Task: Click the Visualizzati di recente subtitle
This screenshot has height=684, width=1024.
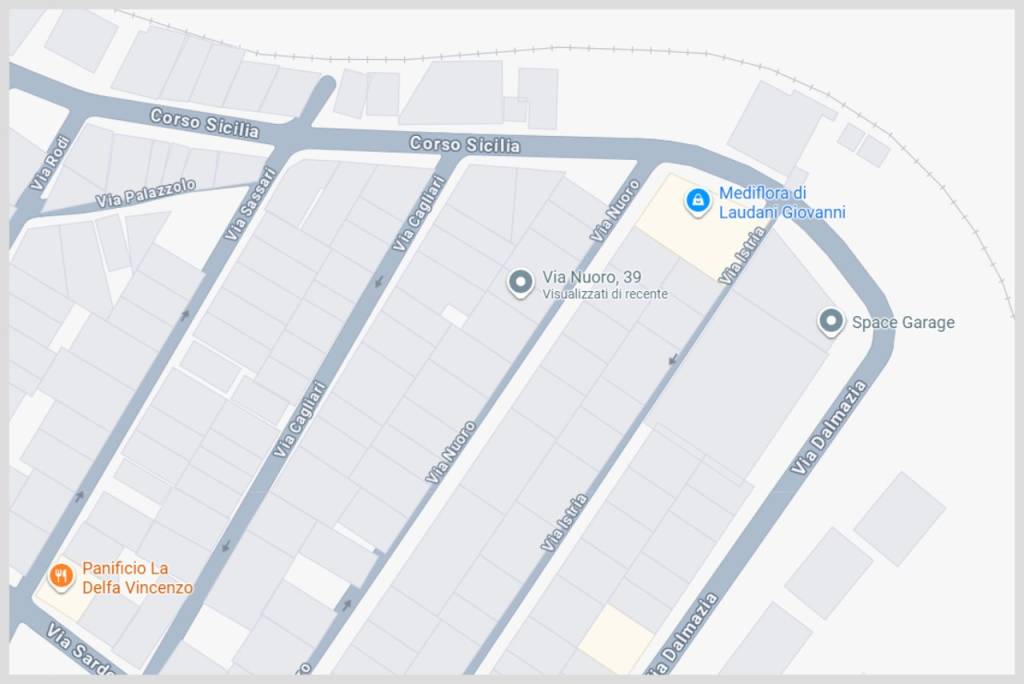Action: [605, 295]
